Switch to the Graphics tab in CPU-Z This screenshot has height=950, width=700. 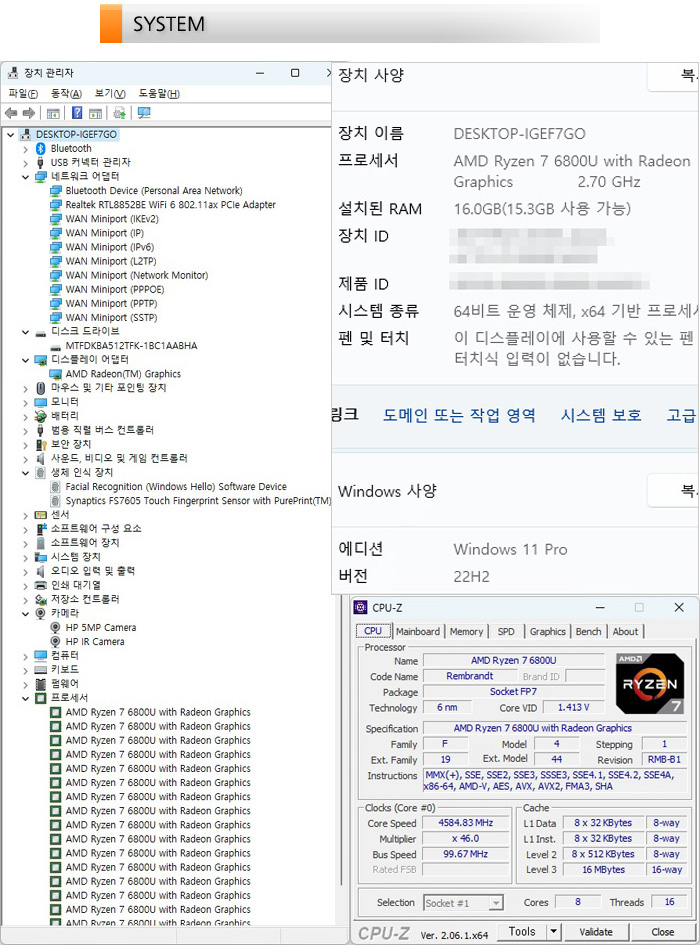pyautogui.click(x=547, y=631)
